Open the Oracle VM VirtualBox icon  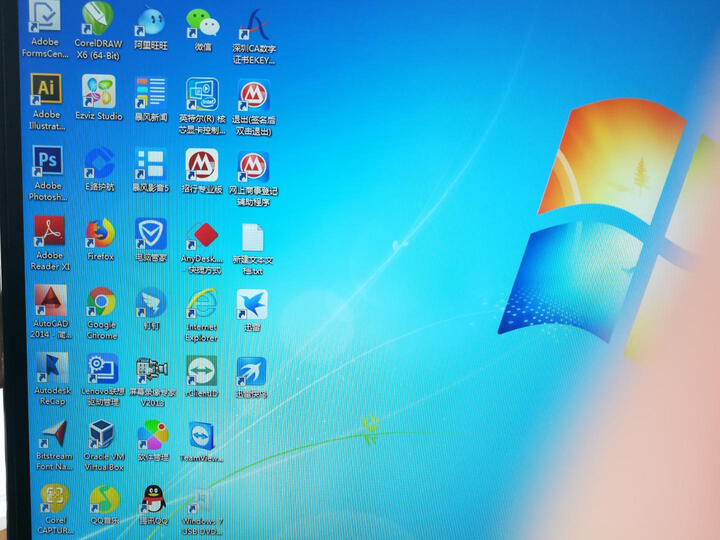pos(102,434)
